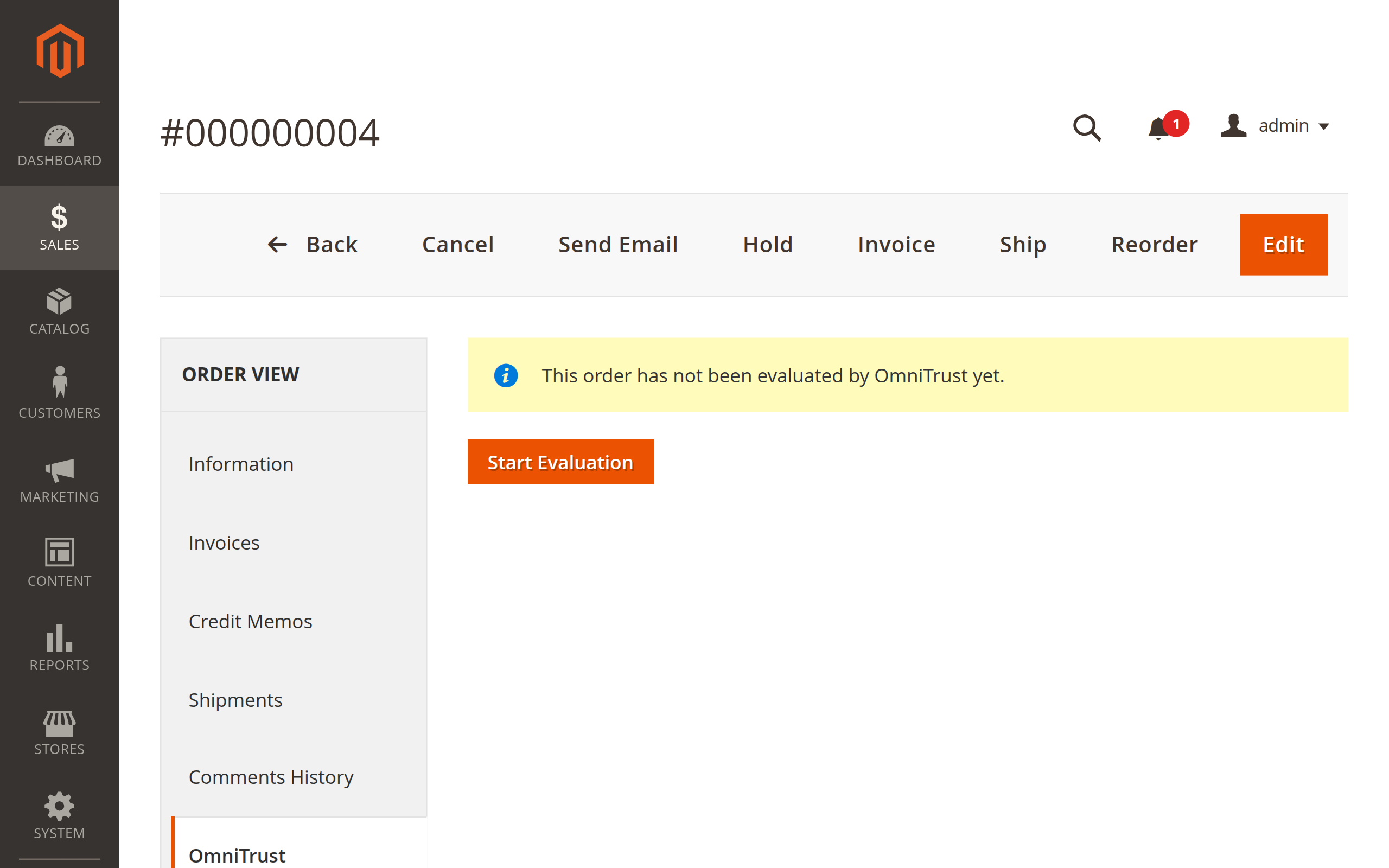Image resolution: width=1389 pixels, height=868 pixels.
Task: Open the Comments History tab
Action: (x=294, y=777)
